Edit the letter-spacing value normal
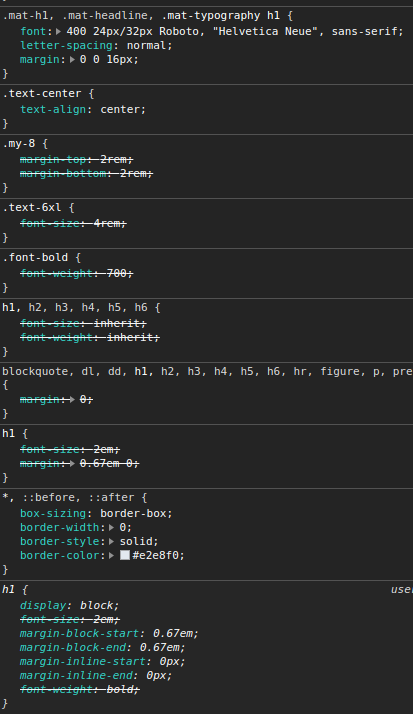Viewport: 413px width, 714px height. coord(146,46)
